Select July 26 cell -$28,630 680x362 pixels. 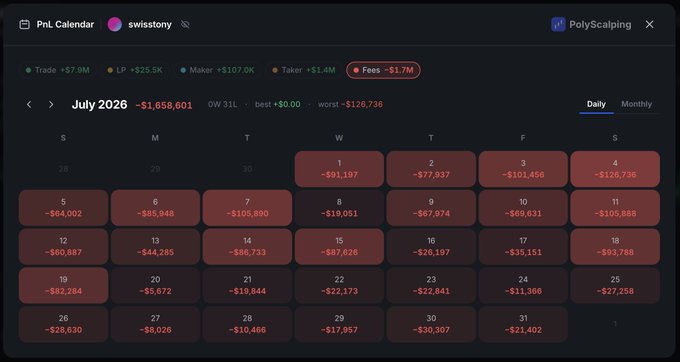(63, 324)
